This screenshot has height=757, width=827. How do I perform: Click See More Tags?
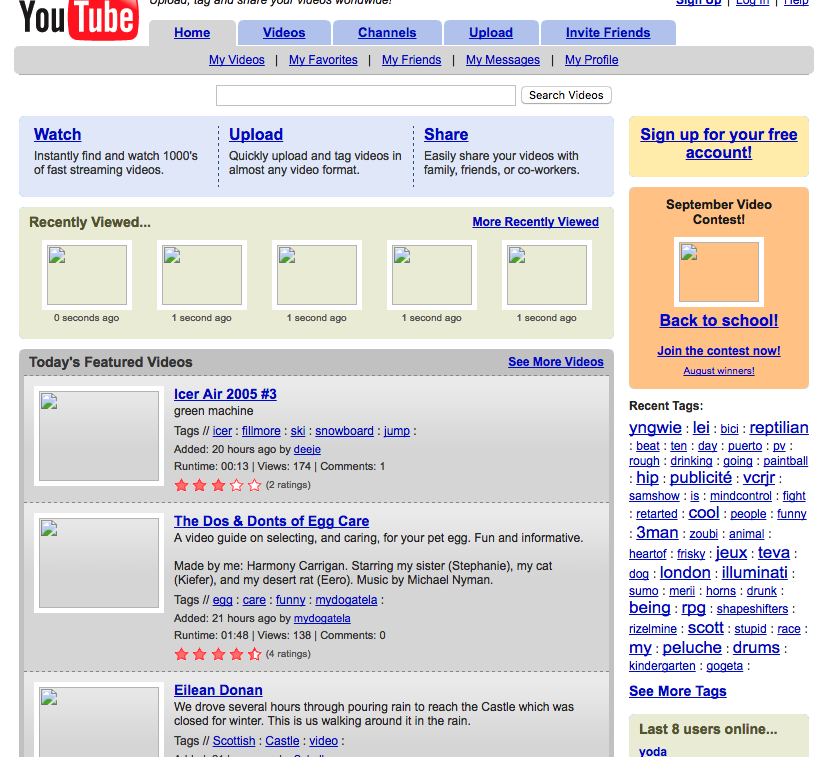point(677,691)
